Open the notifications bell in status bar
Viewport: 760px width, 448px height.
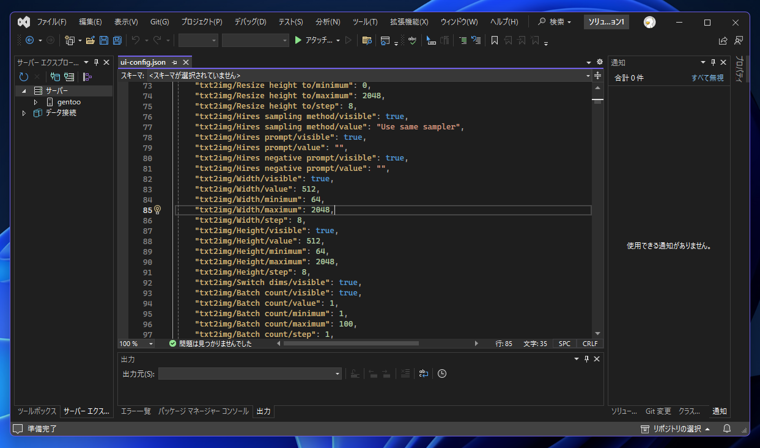727,429
